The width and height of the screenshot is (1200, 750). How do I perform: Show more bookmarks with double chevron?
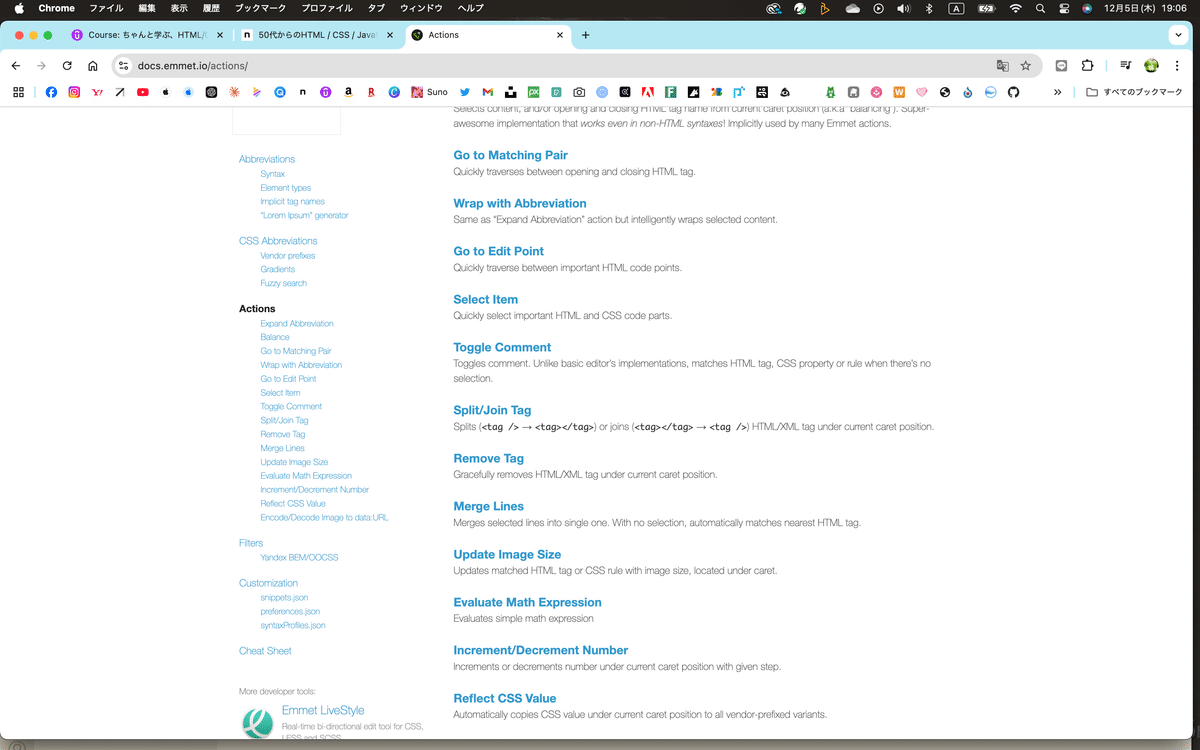[x=1058, y=92]
